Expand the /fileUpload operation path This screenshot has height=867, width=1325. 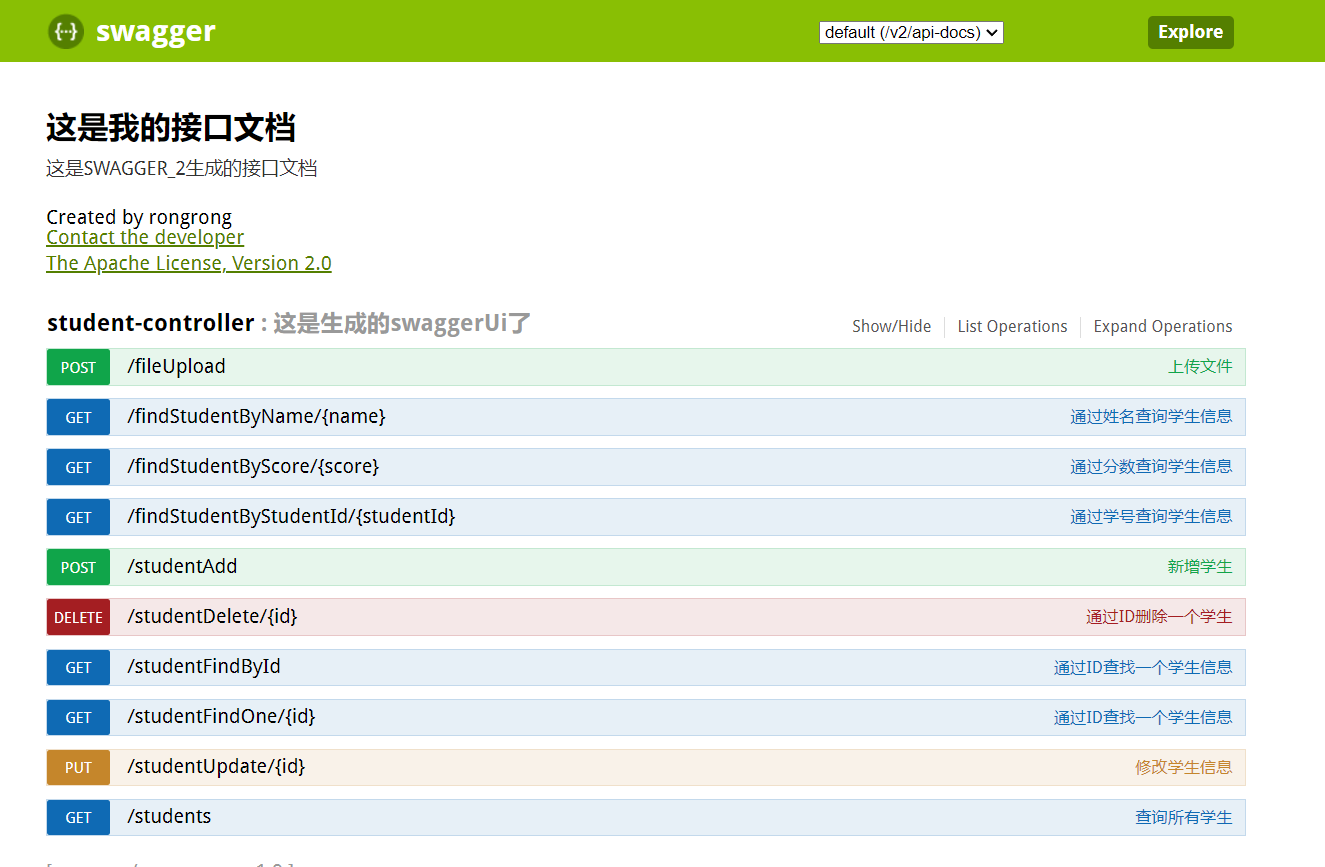pyautogui.click(x=176, y=366)
